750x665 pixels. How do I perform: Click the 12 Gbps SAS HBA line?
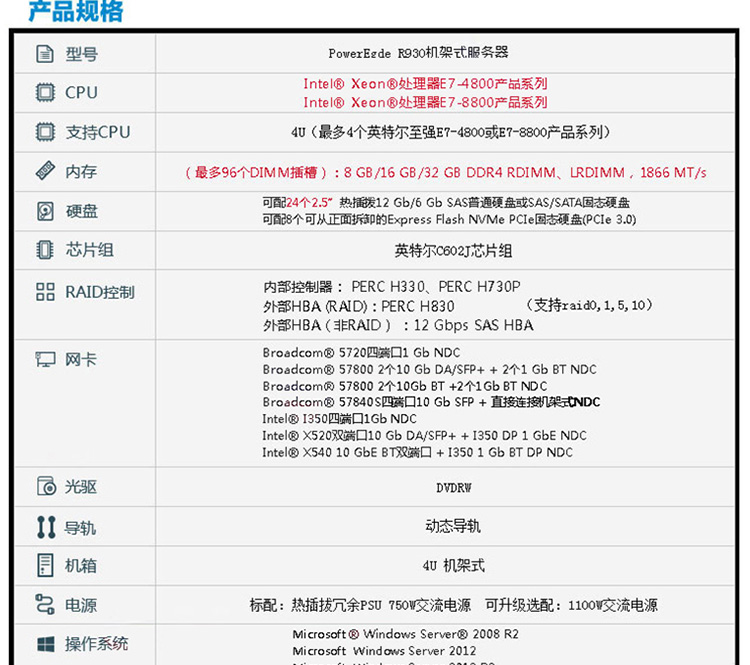tap(398, 325)
